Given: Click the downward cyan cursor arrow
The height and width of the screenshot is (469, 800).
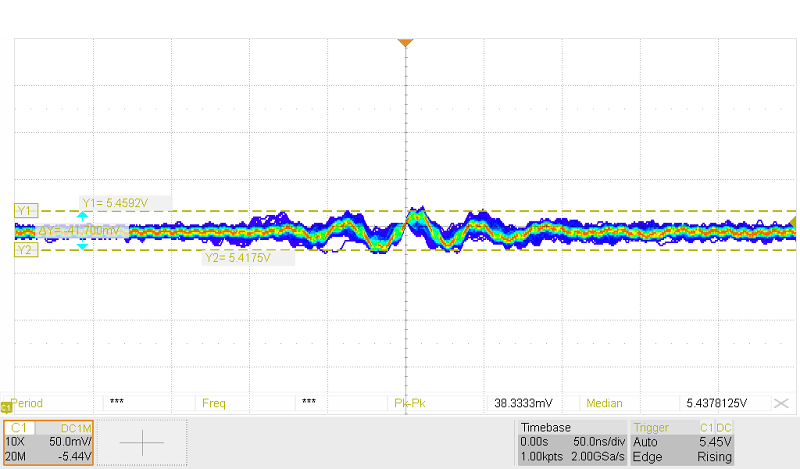Looking at the screenshot, I should point(83,245).
